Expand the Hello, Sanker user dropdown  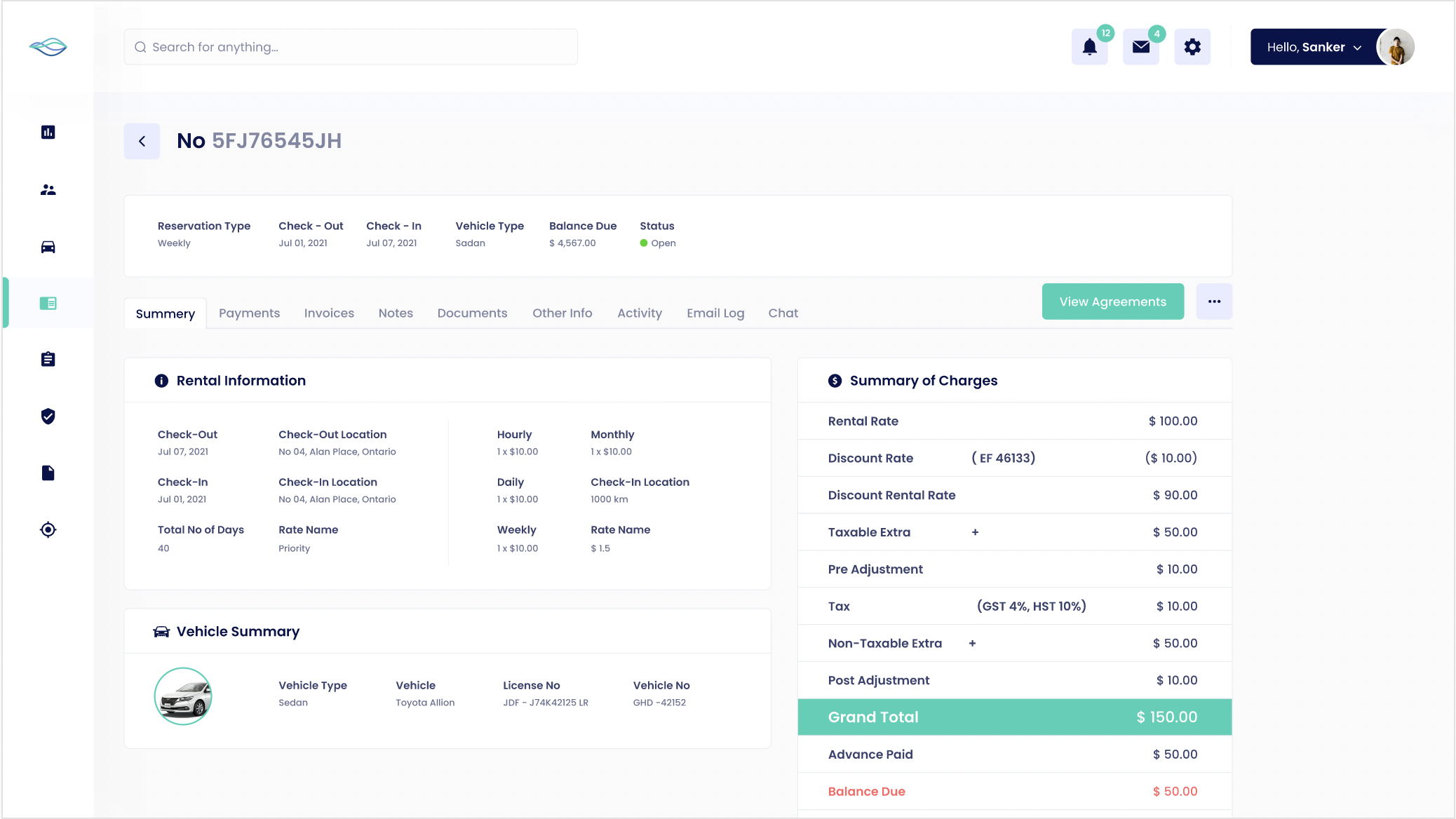[1314, 47]
